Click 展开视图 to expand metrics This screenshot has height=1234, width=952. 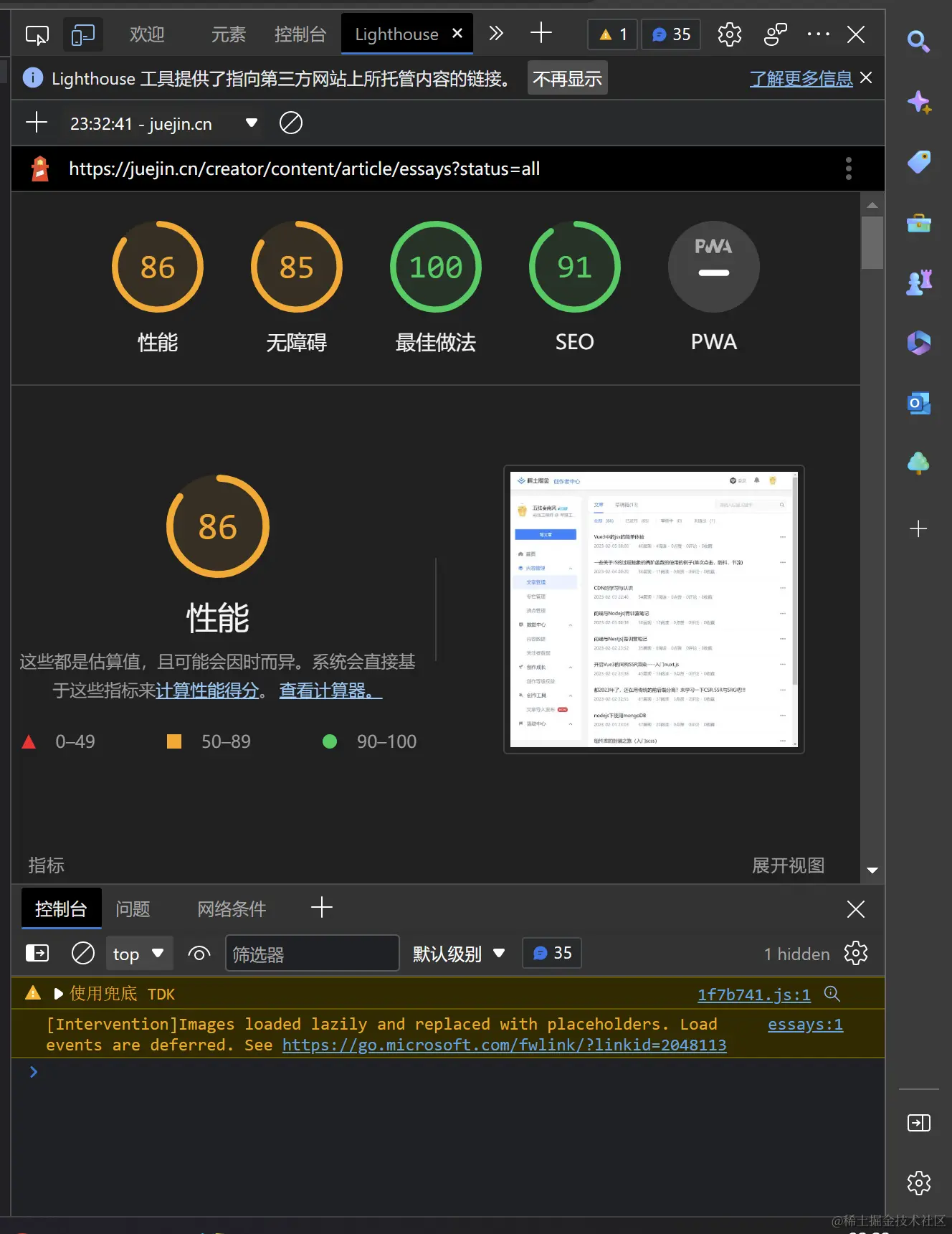click(788, 865)
